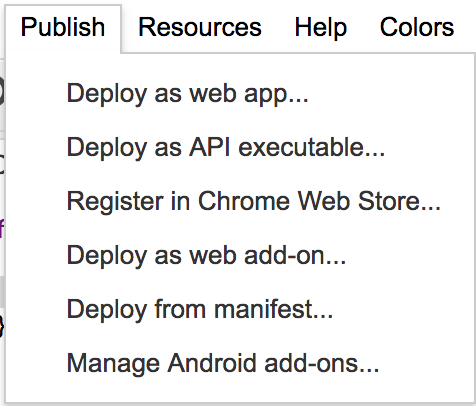
Task: Click the Colors item in menu bar
Action: pyautogui.click(x=417, y=27)
